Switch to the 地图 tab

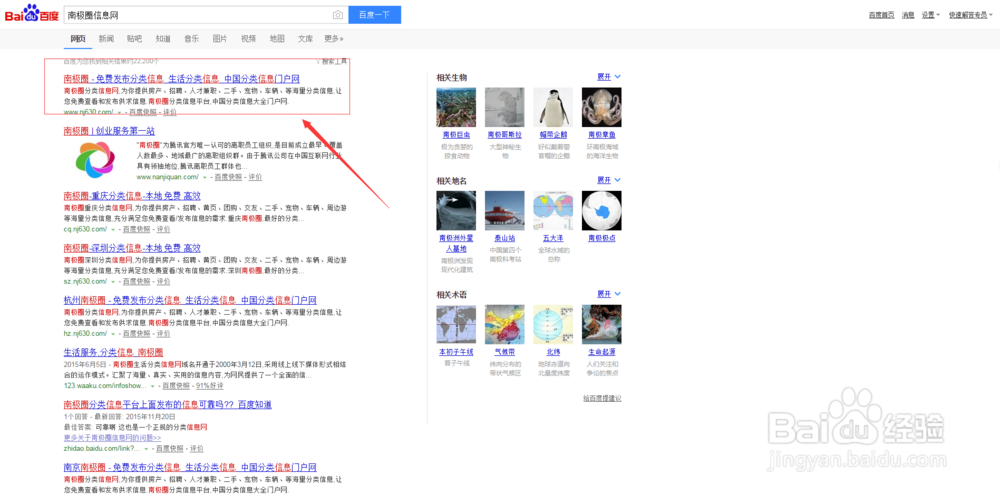tap(277, 39)
